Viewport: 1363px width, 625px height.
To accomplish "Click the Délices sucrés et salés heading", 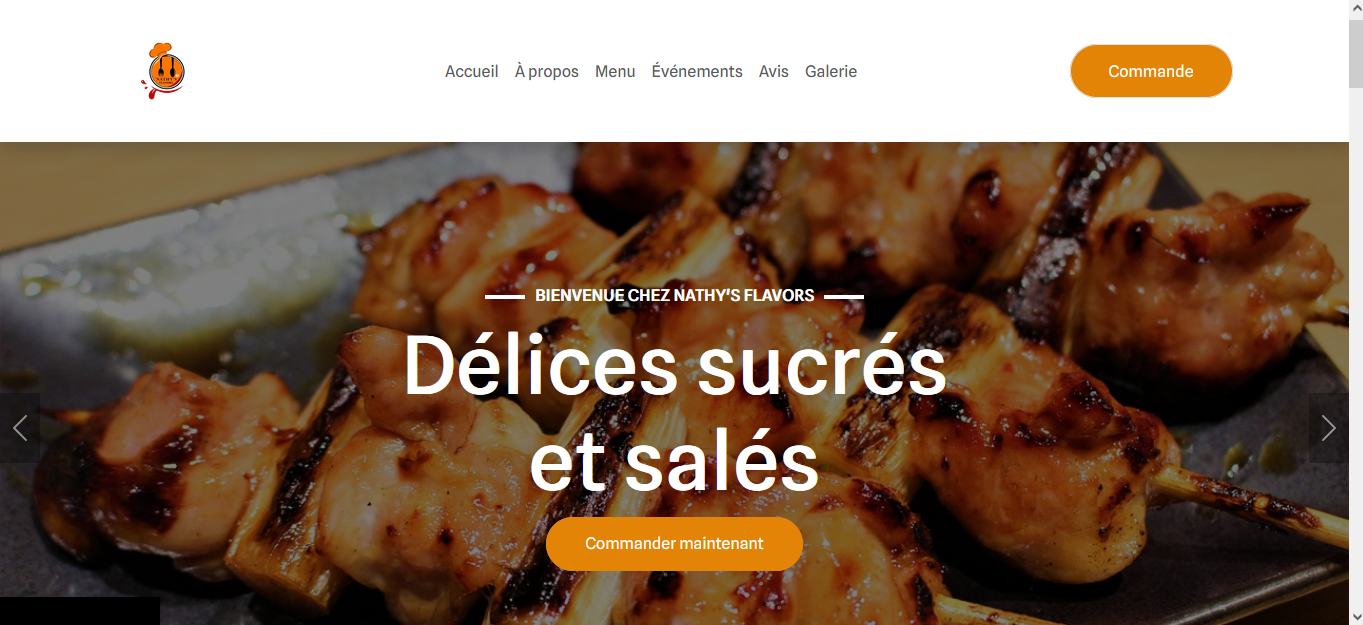I will point(674,412).
